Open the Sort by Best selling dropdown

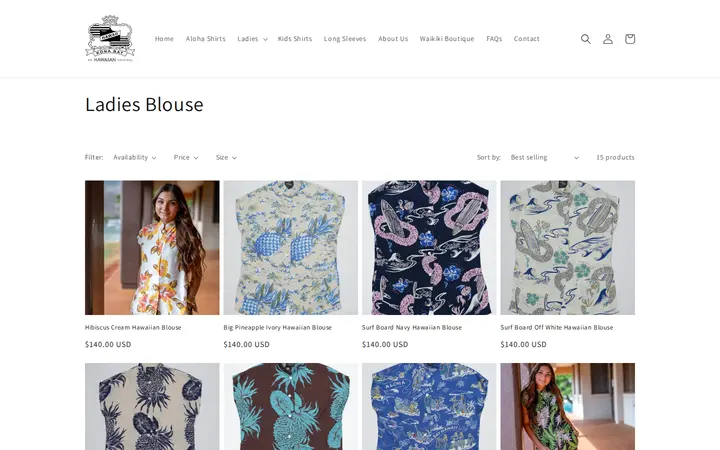[545, 158]
